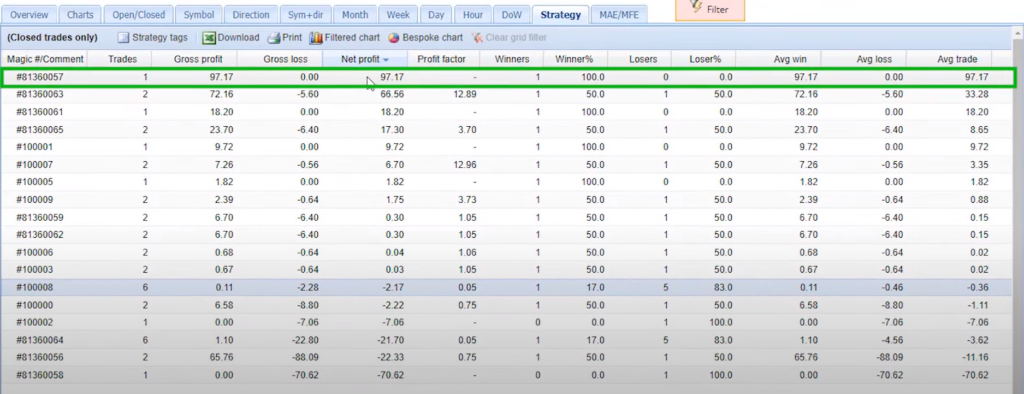This screenshot has height=394, width=1024.
Task: Switch to the Hour tab
Action: tap(473, 14)
